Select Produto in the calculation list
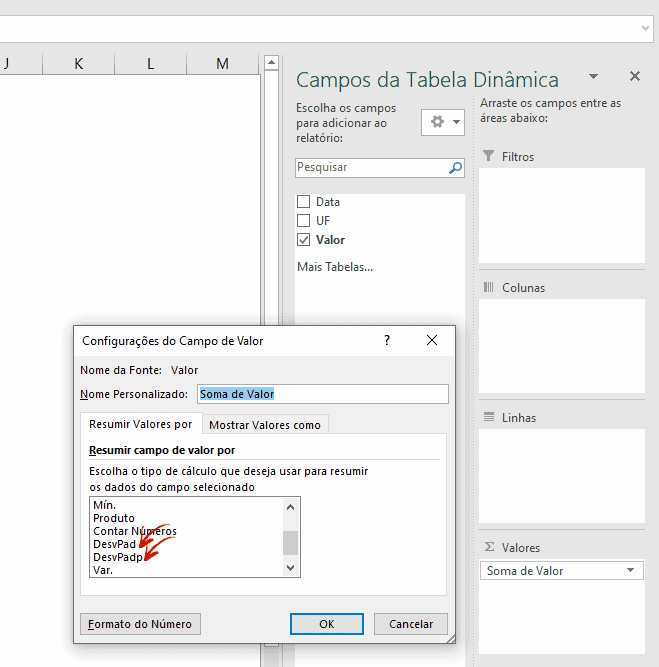This screenshot has height=667, width=659. coord(114,518)
